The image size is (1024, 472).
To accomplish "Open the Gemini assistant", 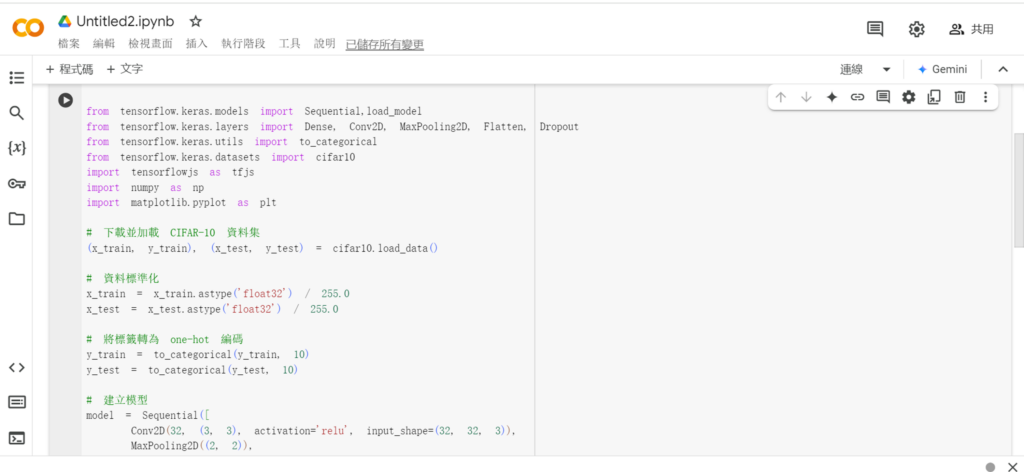I will pyautogui.click(x=941, y=69).
